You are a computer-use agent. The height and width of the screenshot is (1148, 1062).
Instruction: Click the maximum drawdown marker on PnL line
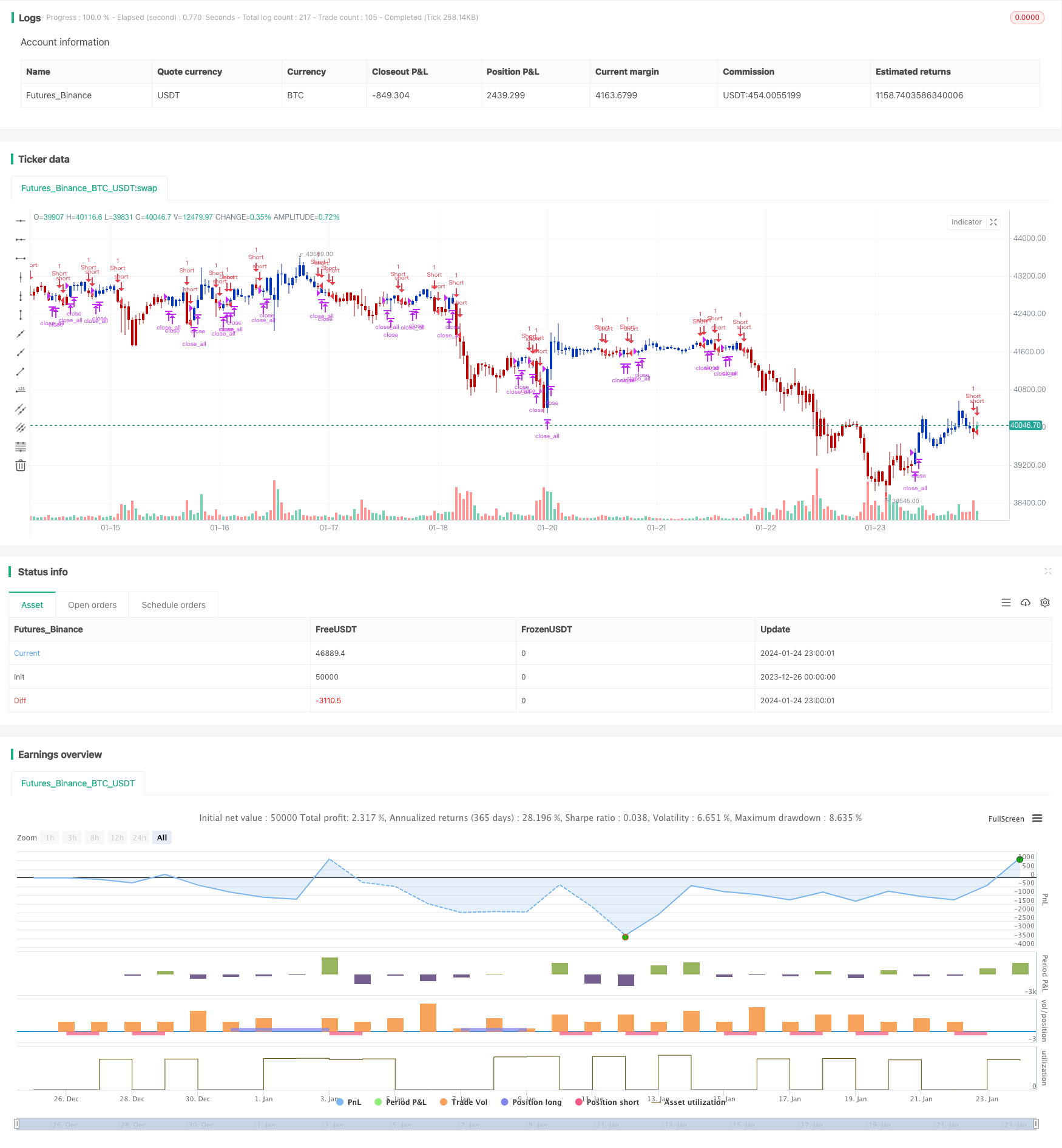(625, 937)
